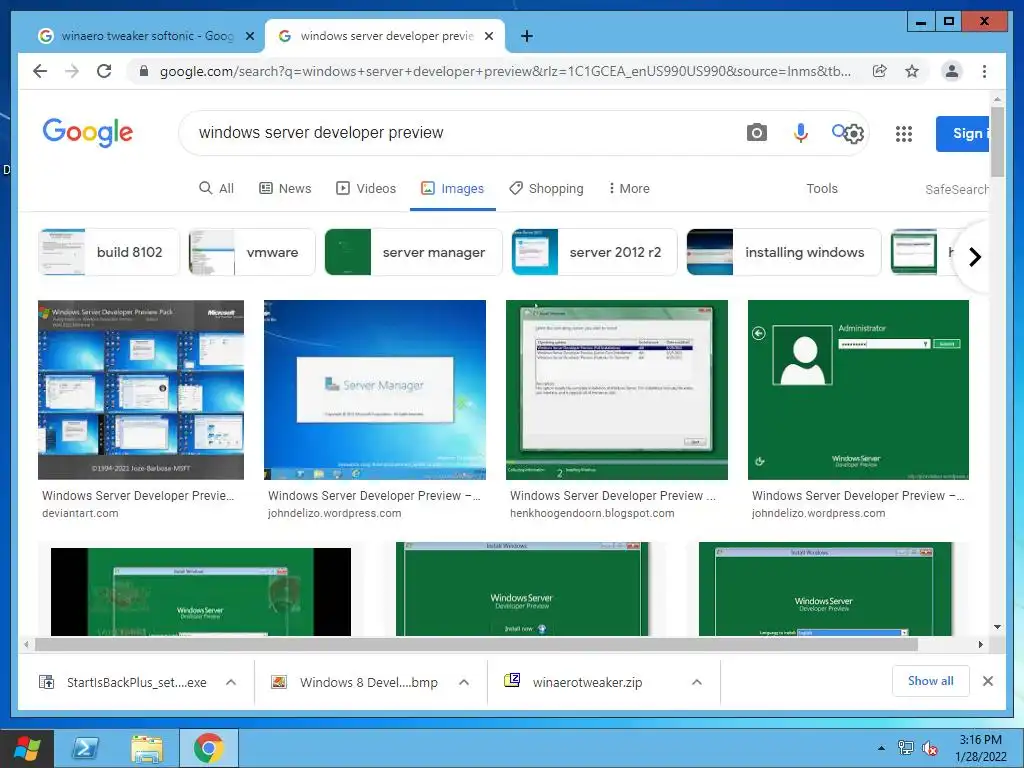Open the Chrome profile avatar
The image size is (1024, 768).
[952, 71]
